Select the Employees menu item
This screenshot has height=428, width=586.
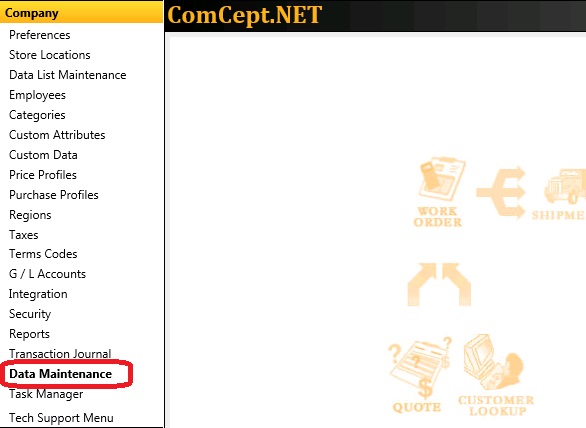37,95
